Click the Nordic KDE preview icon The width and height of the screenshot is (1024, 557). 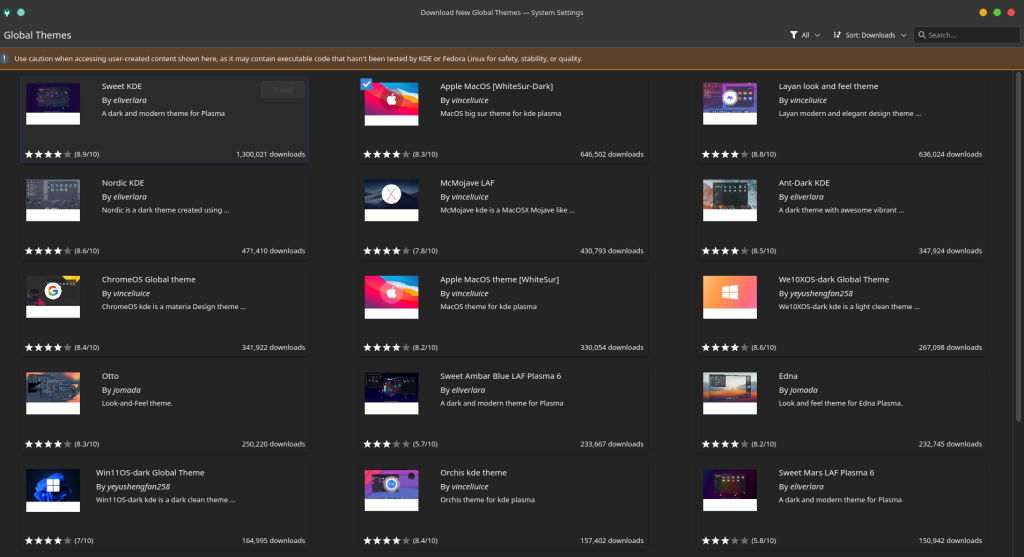(53, 199)
